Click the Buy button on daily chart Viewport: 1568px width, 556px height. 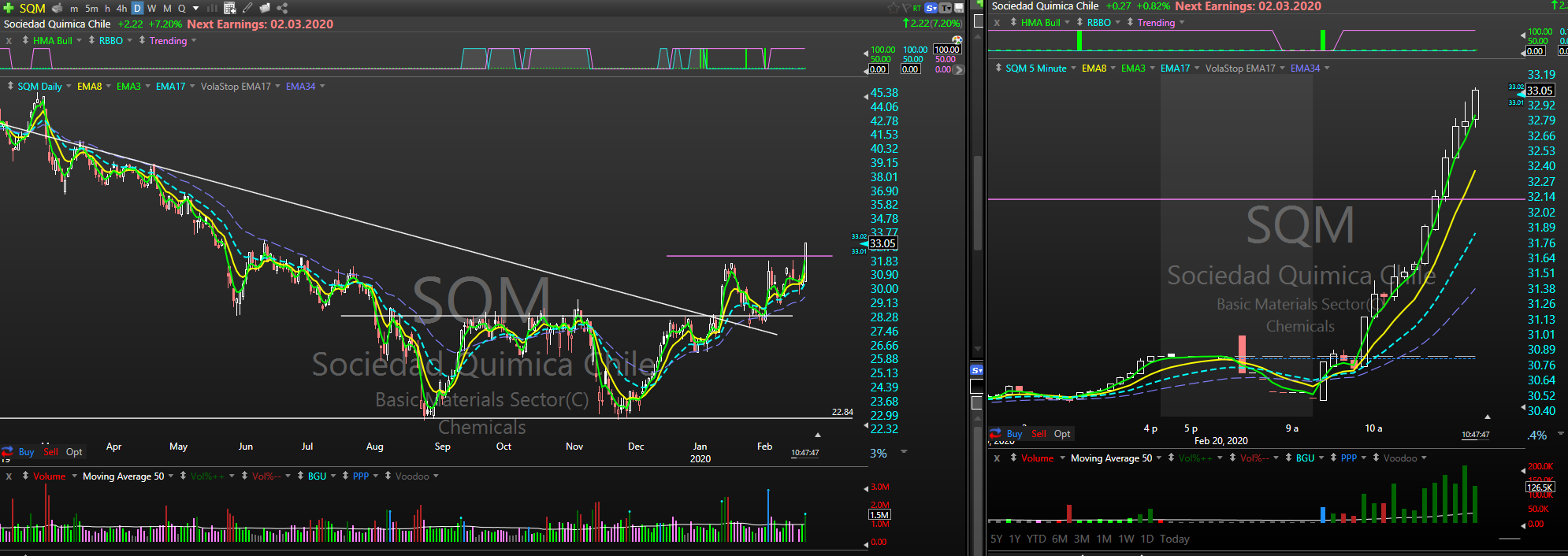[26, 451]
